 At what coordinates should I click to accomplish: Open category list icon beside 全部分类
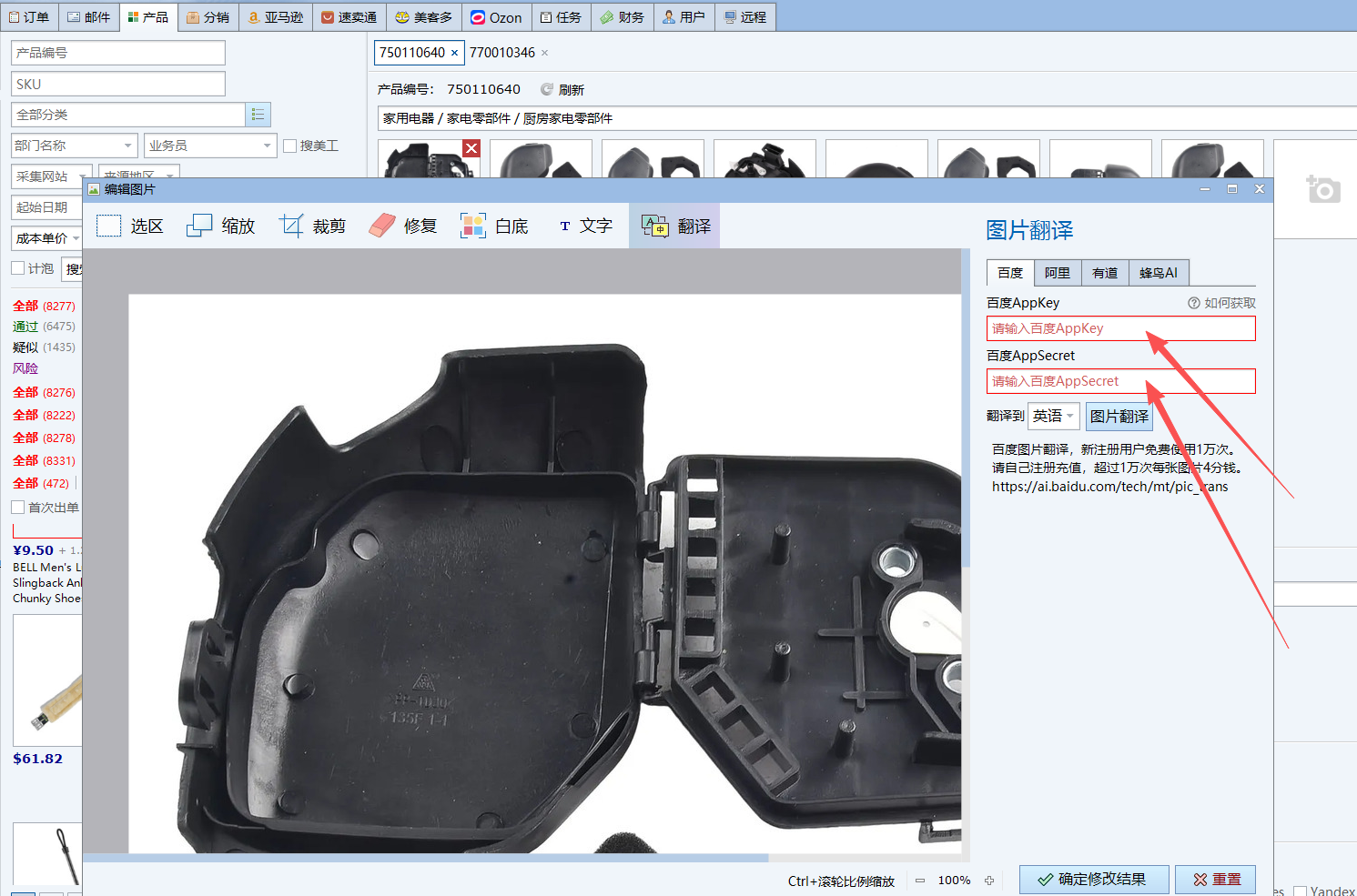pos(258,115)
